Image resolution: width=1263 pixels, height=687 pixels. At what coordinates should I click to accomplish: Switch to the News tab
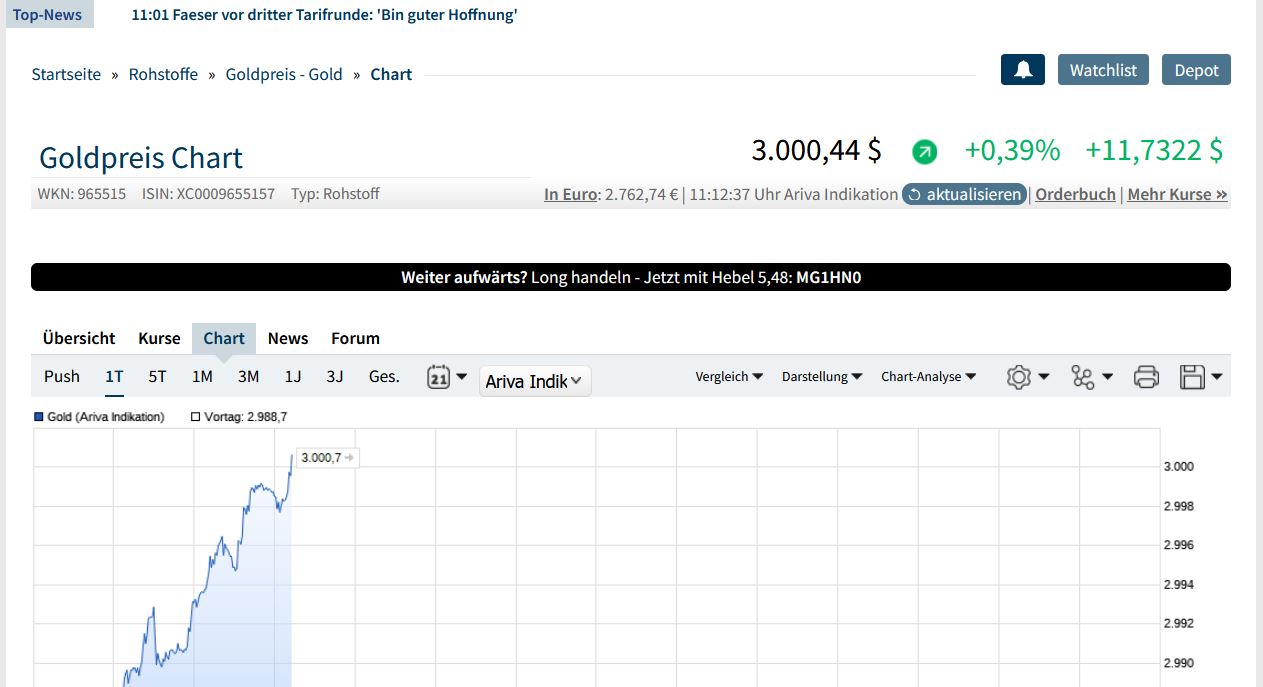click(288, 338)
